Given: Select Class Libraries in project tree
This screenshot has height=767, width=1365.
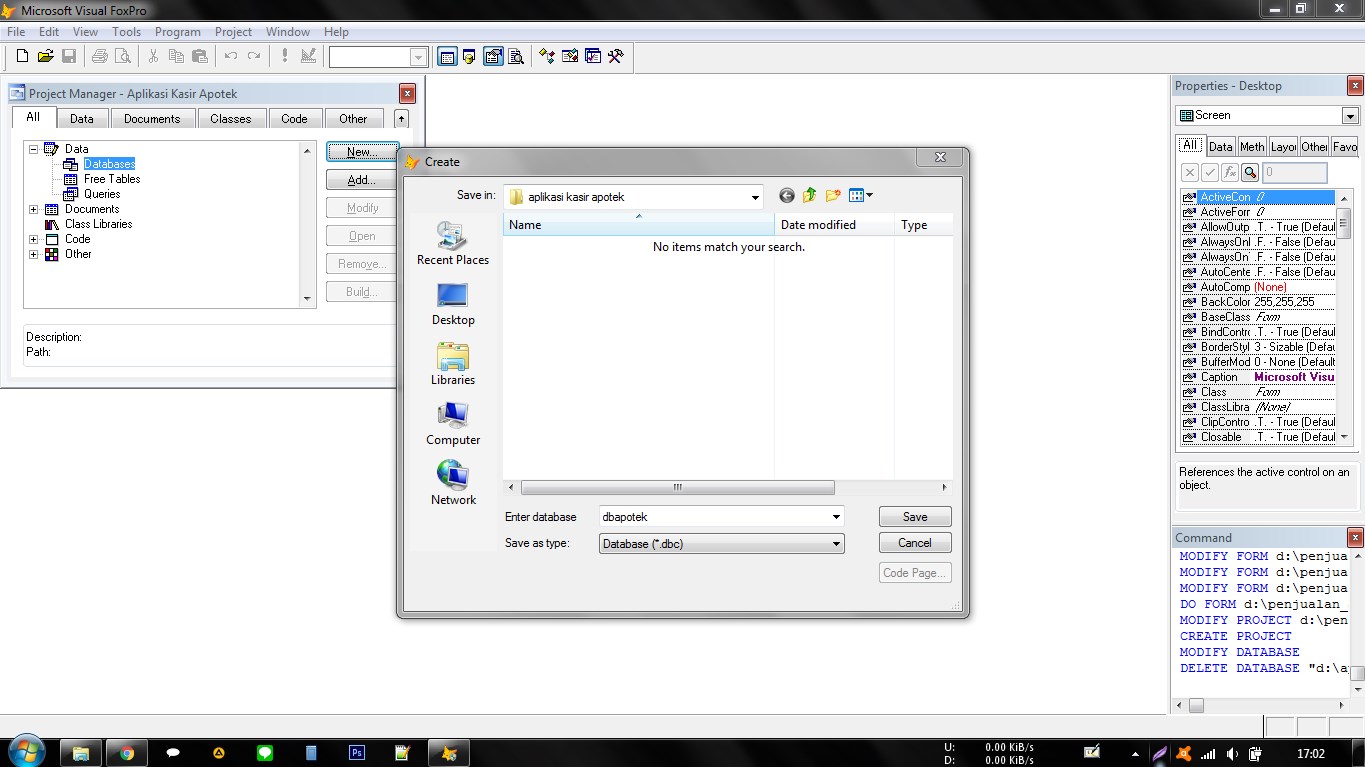Looking at the screenshot, I should (x=98, y=224).
